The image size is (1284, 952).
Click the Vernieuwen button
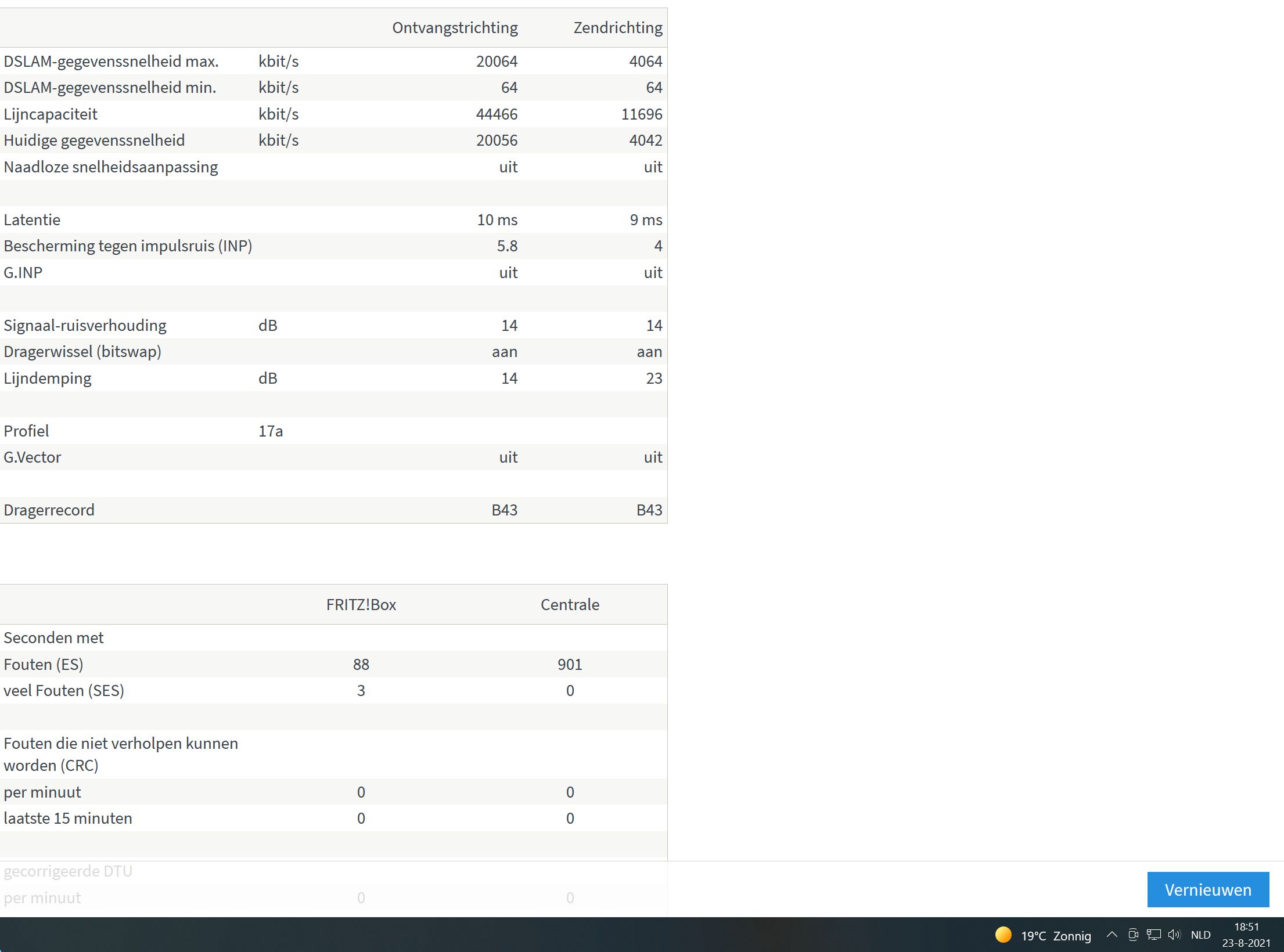coord(1207,889)
